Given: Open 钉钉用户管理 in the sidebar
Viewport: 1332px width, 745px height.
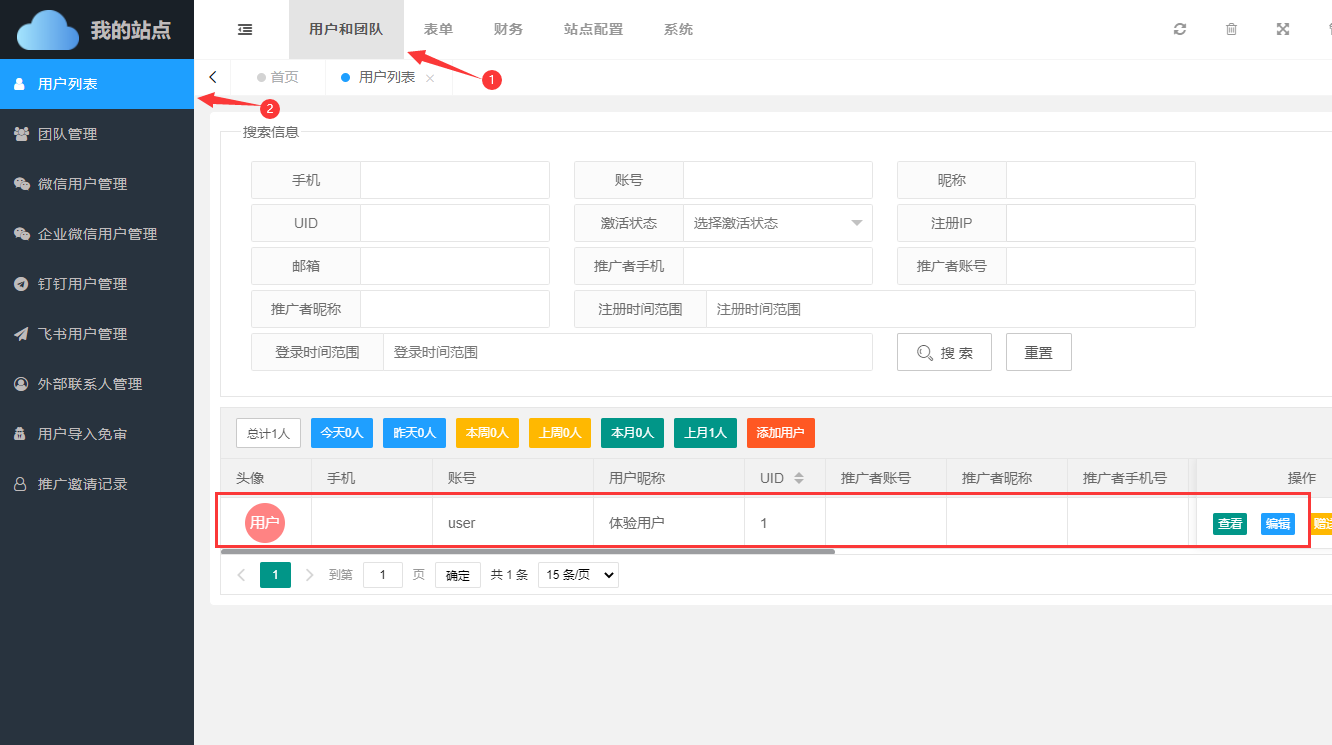Looking at the screenshot, I should coord(82,284).
